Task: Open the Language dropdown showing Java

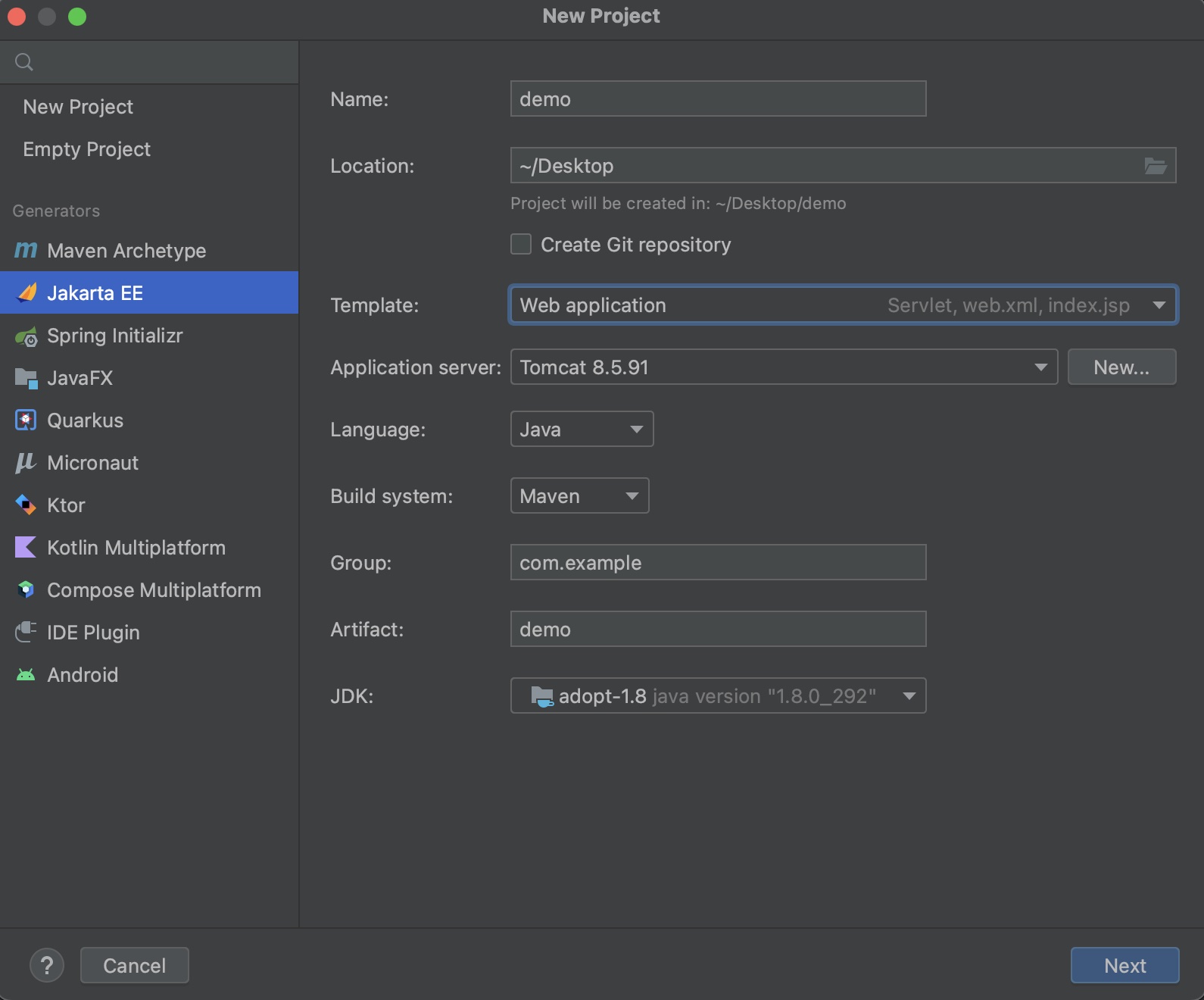Action: tap(582, 429)
